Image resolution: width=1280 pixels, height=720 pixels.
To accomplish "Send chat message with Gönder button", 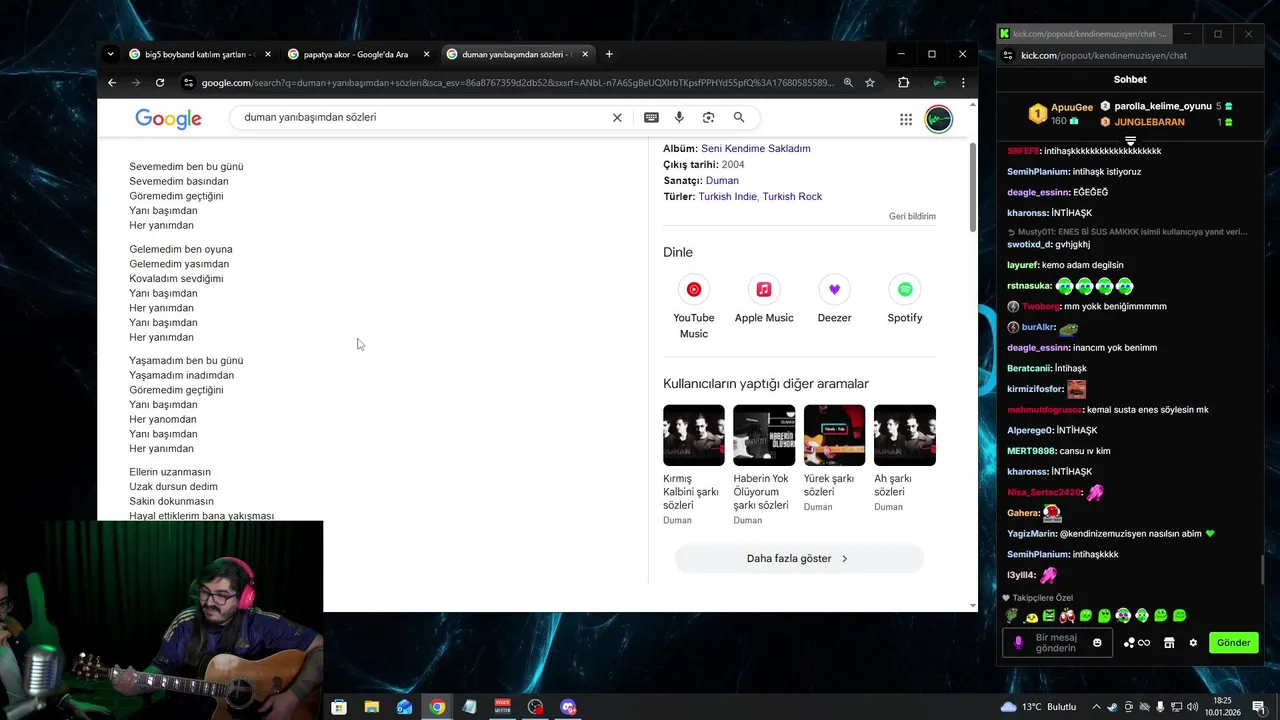I will click(x=1233, y=643).
